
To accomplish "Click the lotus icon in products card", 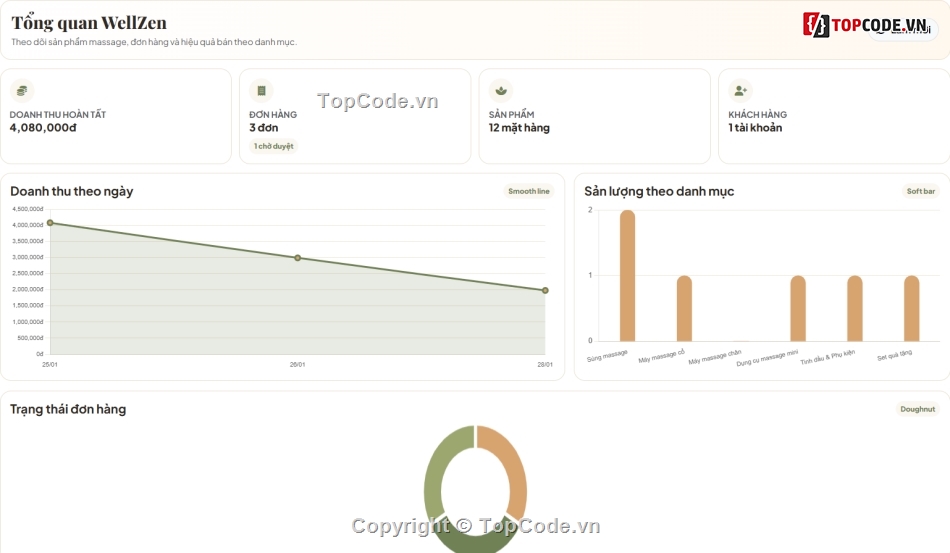I will click(501, 91).
